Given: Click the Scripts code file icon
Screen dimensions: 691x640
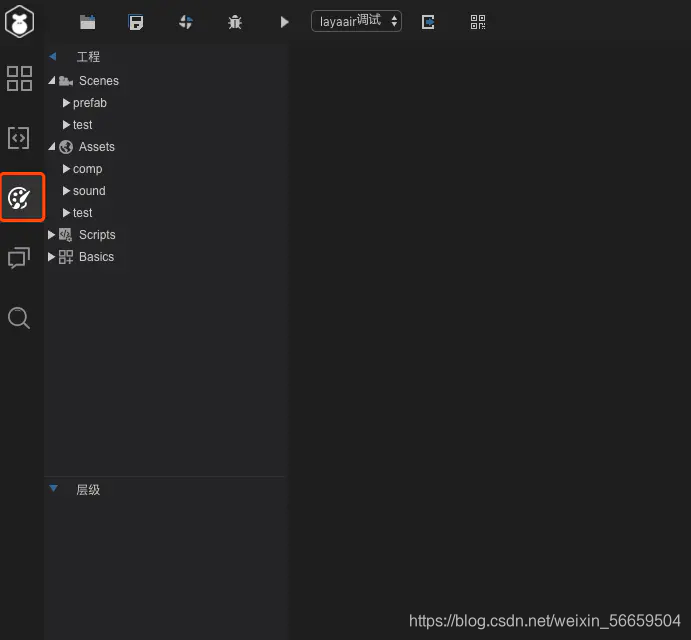Looking at the screenshot, I should [66, 235].
